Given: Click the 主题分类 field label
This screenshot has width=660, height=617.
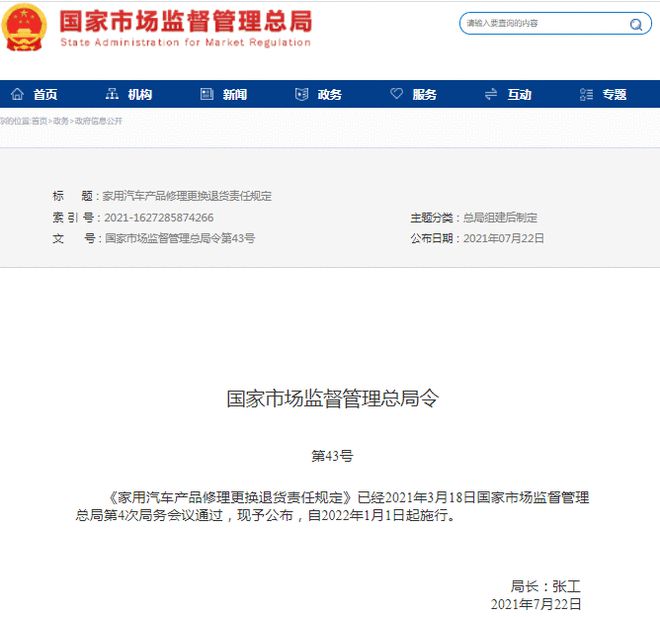Looking at the screenshot, I should pos(431,218).
